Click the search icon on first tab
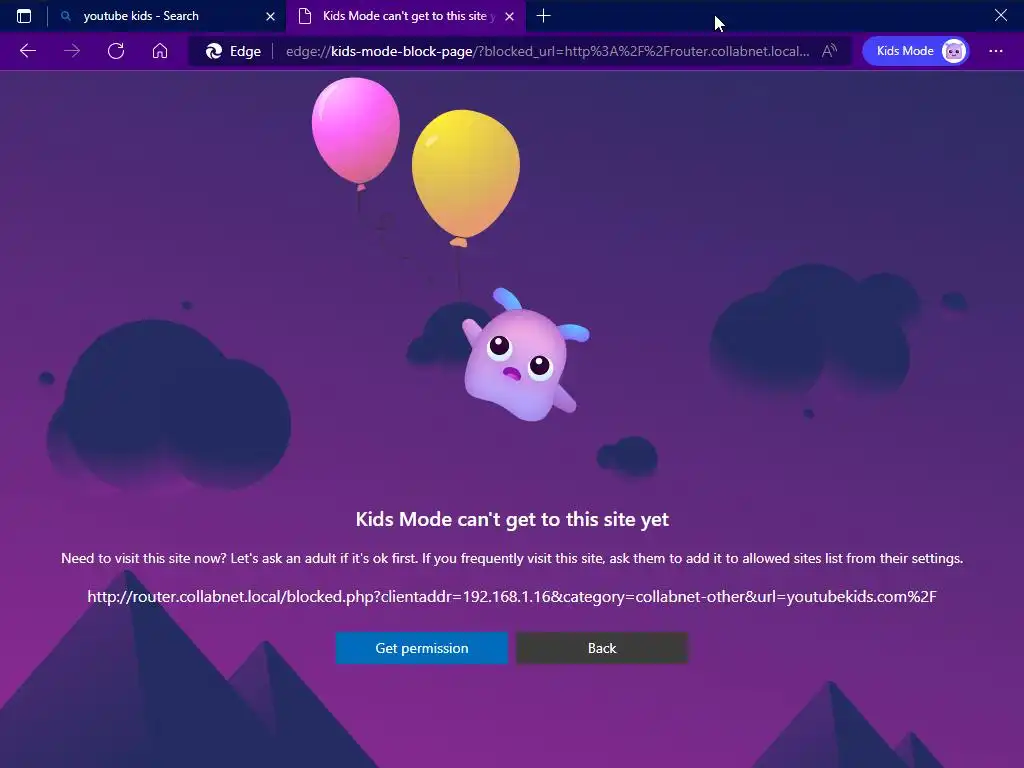The image size is (1024, 768). (x=65, y=16)
